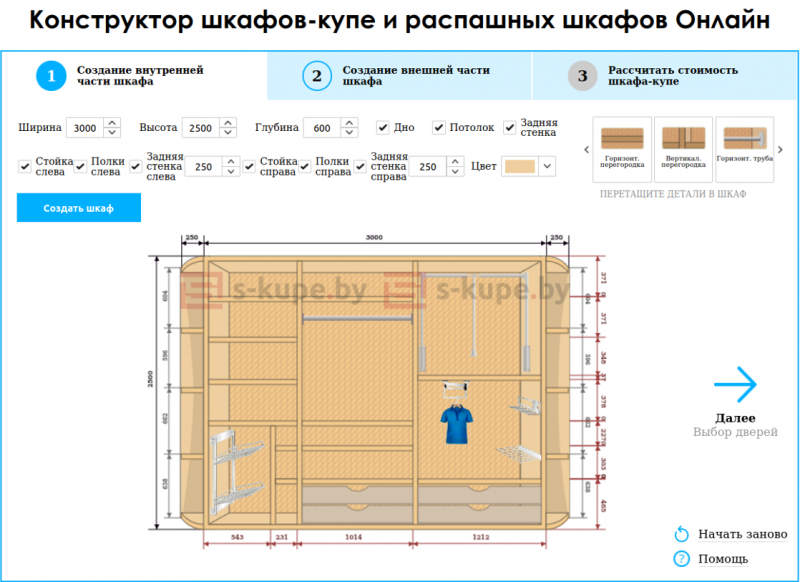
Task: Toggle the Полки справа checkbox
Action: click(305, 166)
